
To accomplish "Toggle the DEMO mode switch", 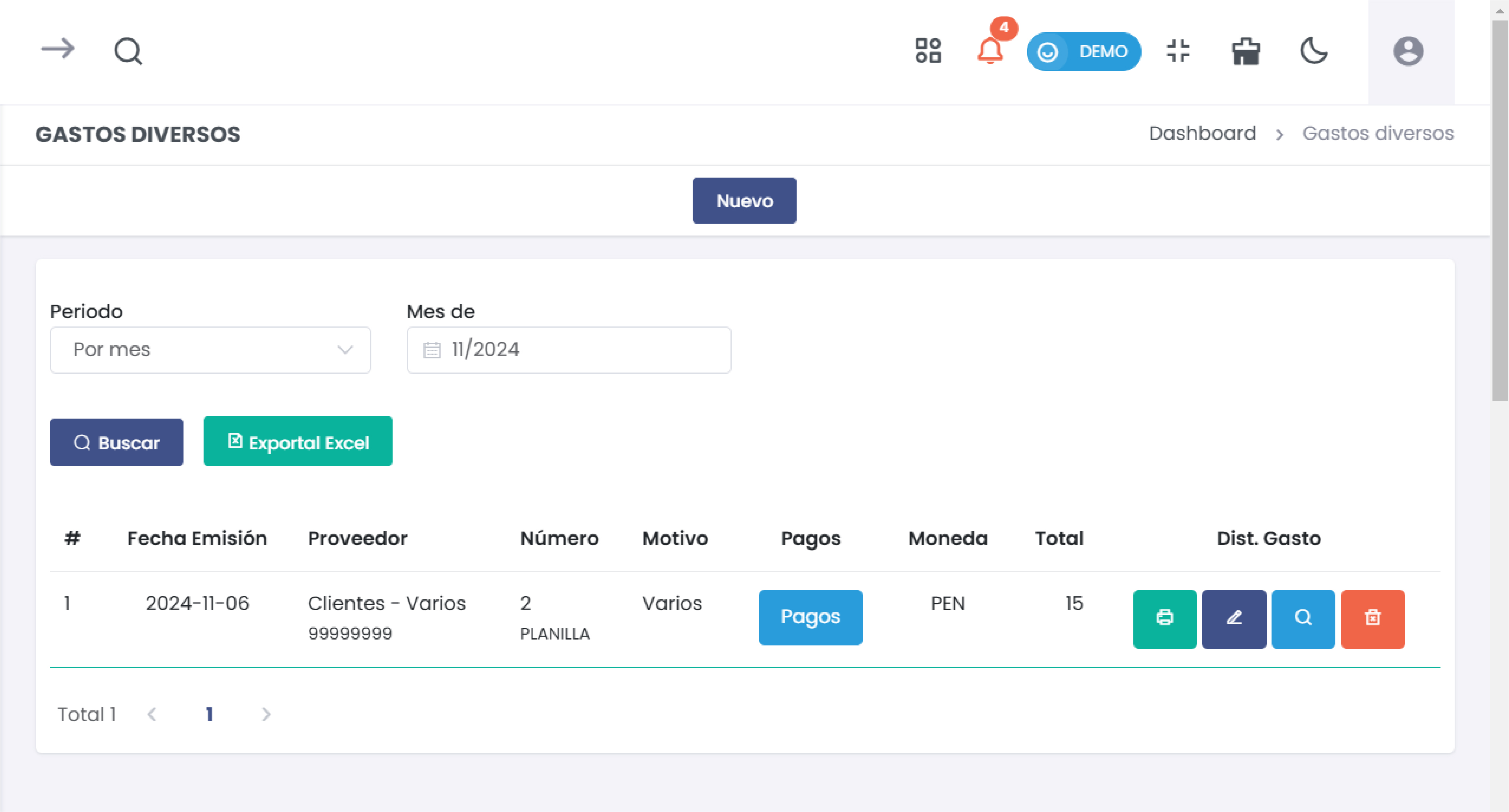I will pyautogui.click(x=1083, y=52).
